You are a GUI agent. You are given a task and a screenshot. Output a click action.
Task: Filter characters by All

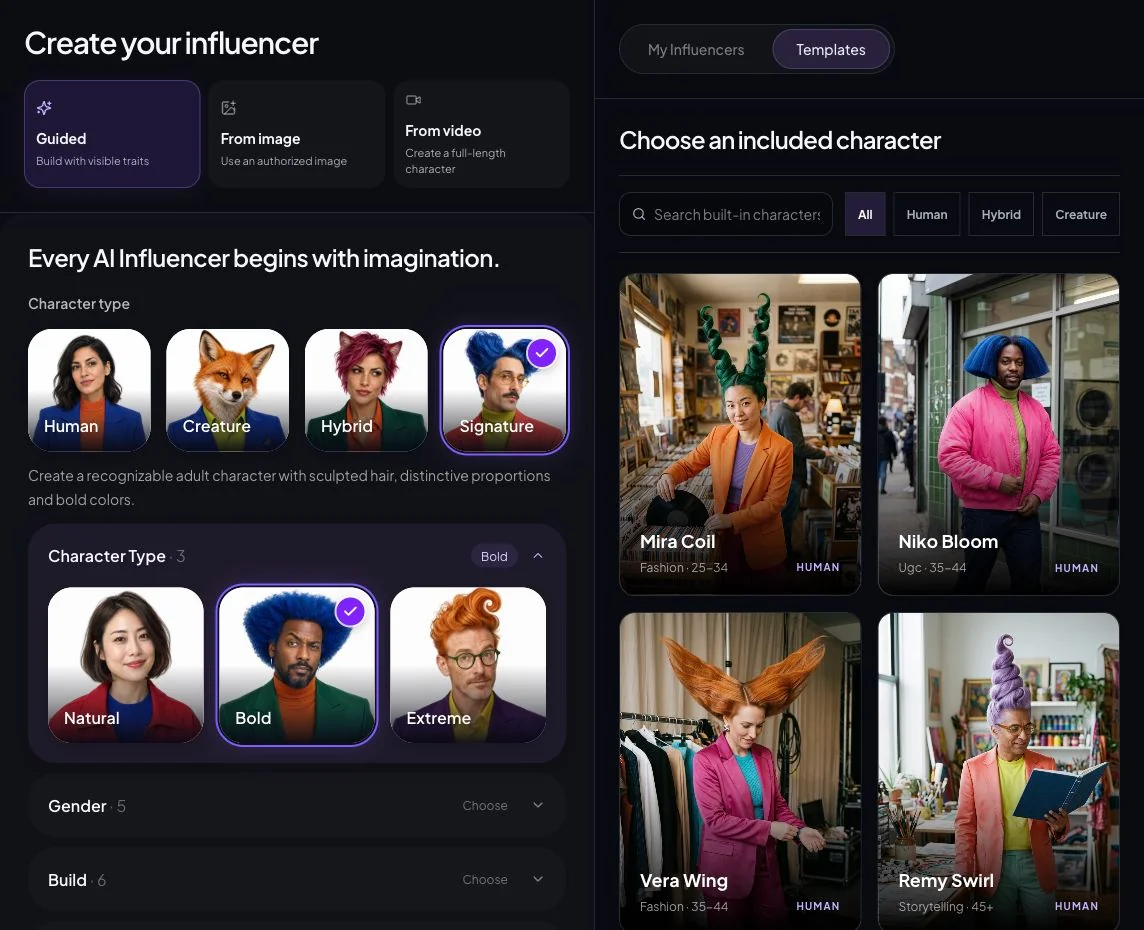(865, 214)
